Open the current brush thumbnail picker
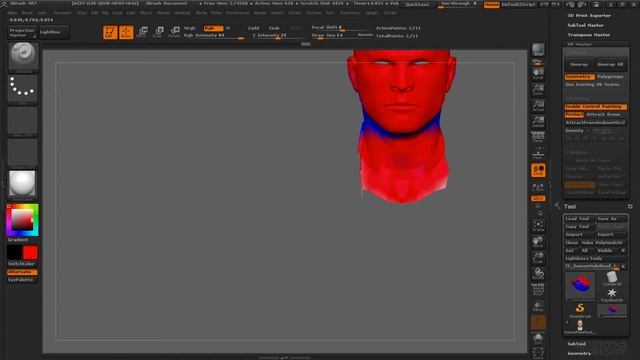Screen dimensions: 640x360 23,57
